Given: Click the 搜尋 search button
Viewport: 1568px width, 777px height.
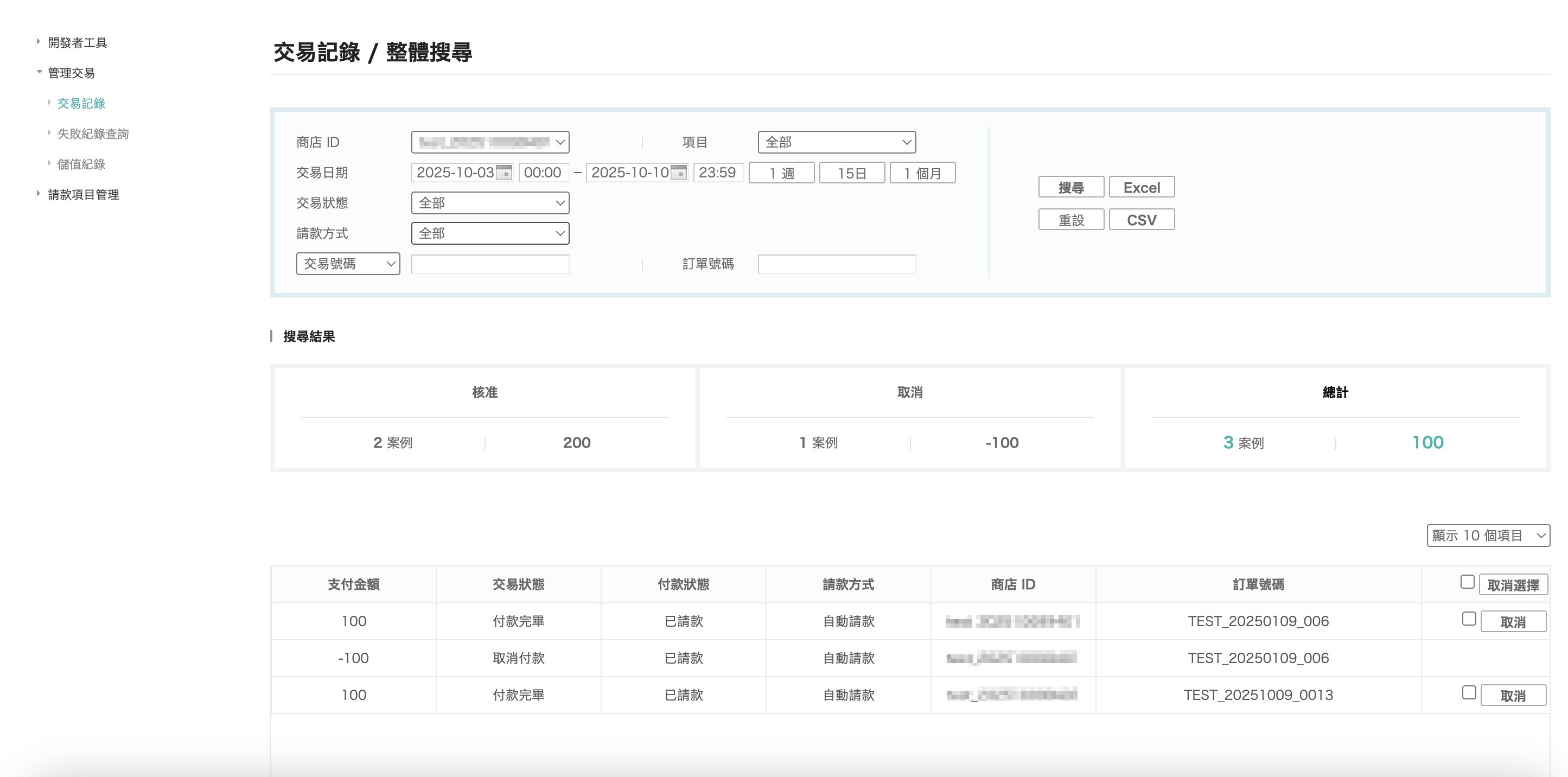Looking at the screenshot, I should tap(1070, 188).
